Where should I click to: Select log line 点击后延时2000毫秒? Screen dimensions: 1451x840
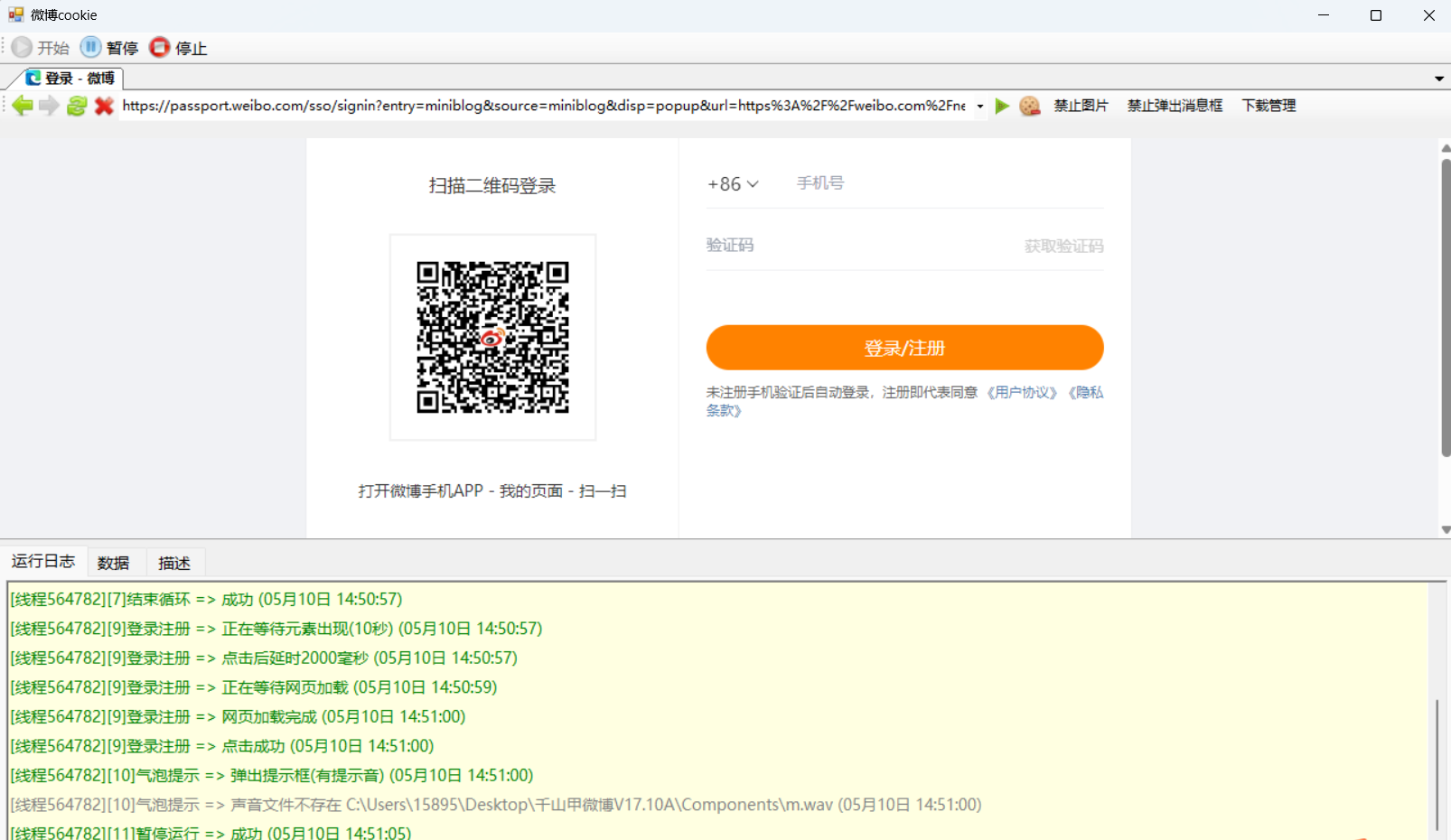(x=263, y=658)
